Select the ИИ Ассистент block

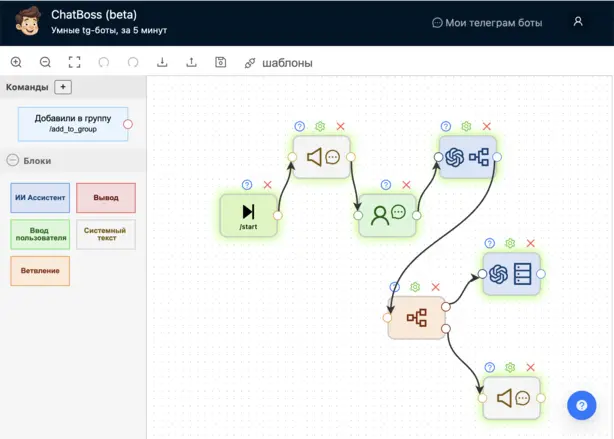pyautogui.click(x=41, y=198)
